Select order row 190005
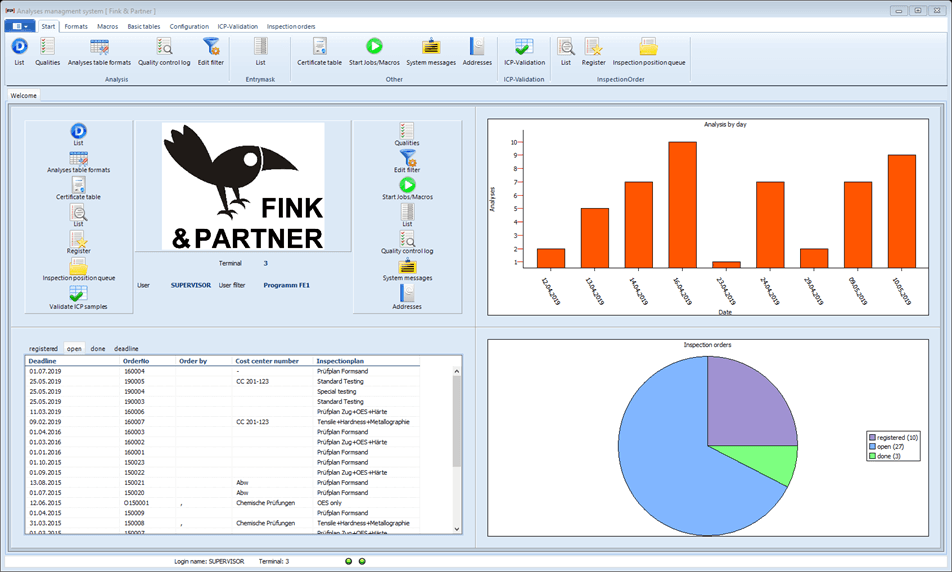This screenshot has width=952, height=572. tap(223, 381)
